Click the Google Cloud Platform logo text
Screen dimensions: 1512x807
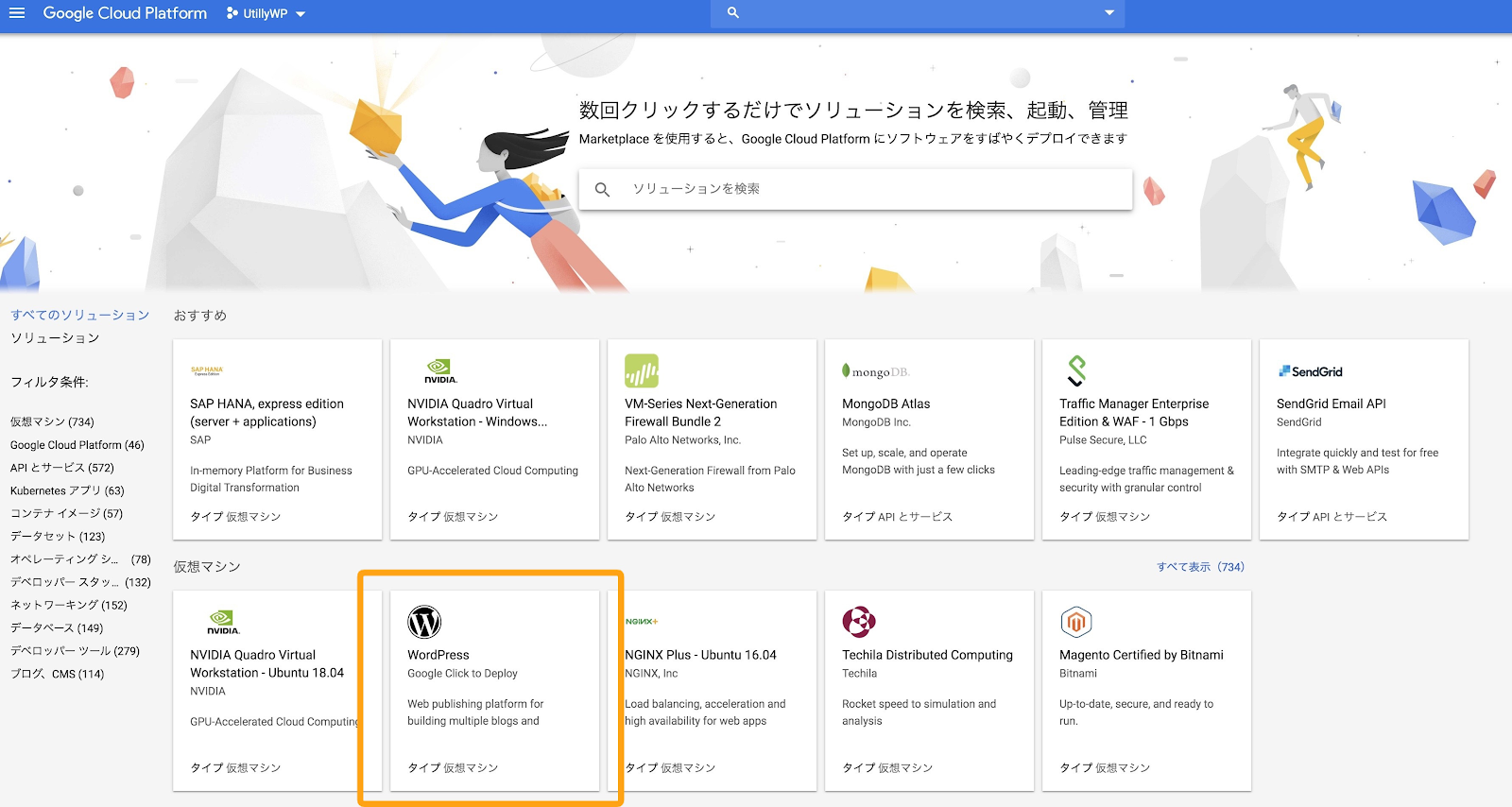pyautogui.click(x=125, y=13)
